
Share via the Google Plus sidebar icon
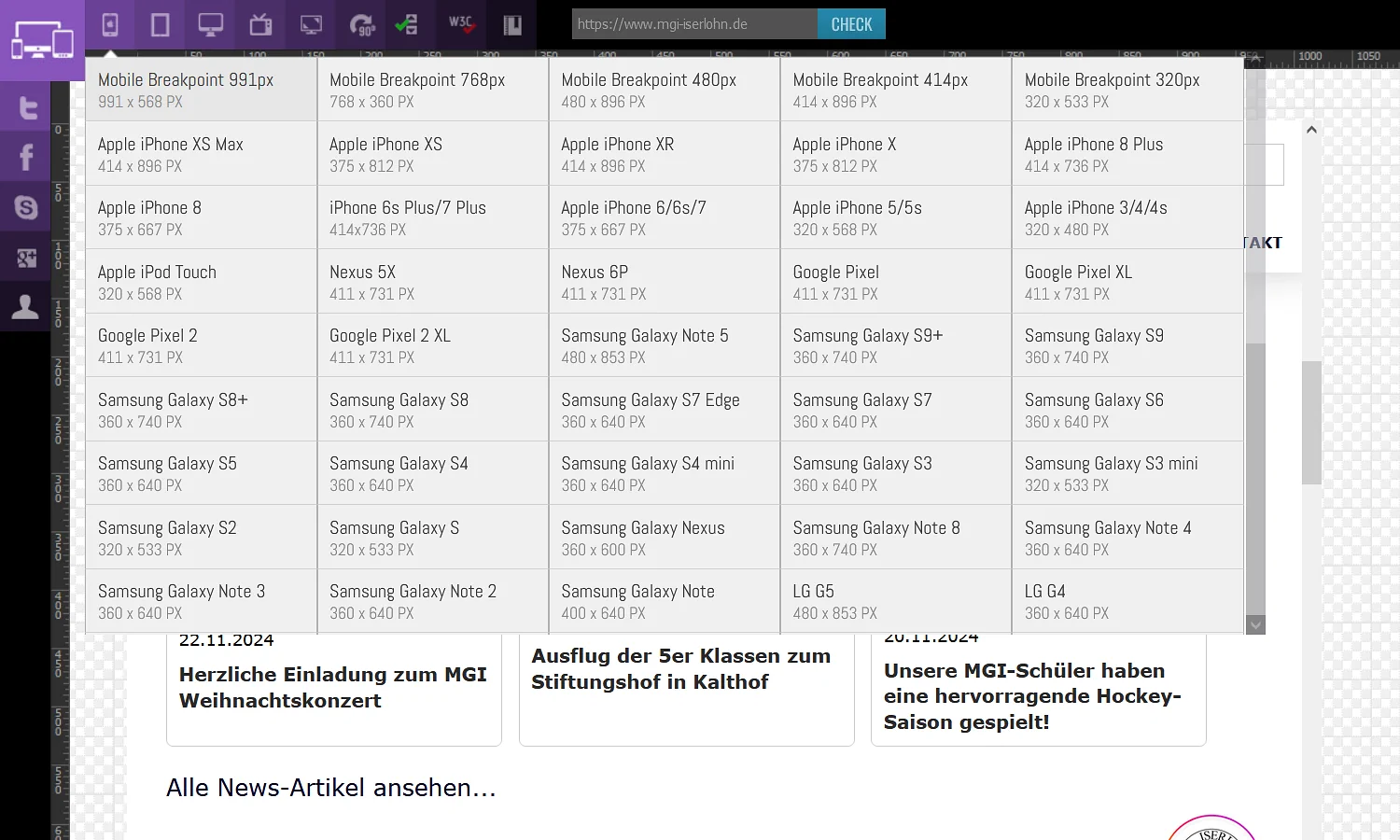[x=26, y=258]
